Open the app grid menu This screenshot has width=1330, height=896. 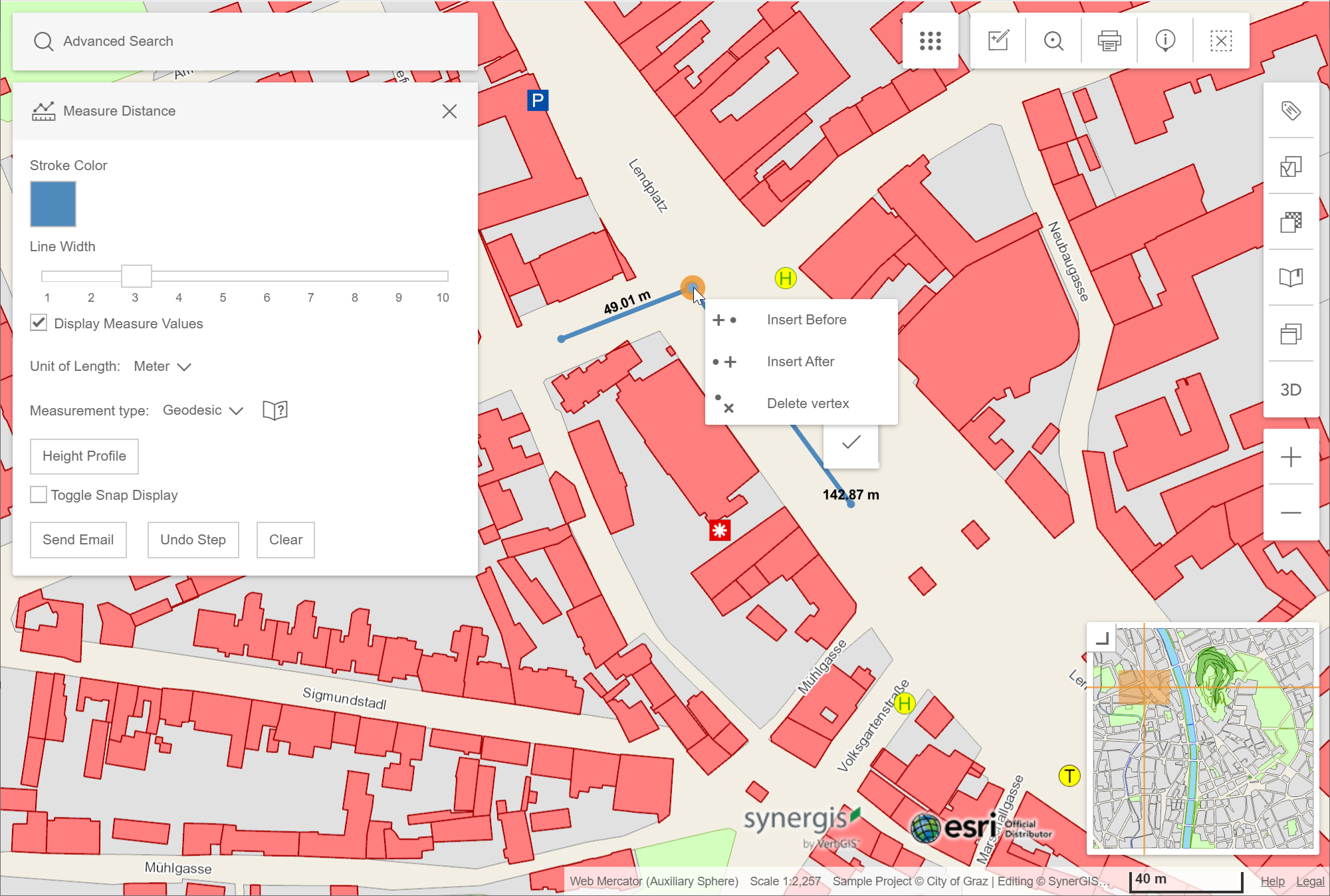931,41
